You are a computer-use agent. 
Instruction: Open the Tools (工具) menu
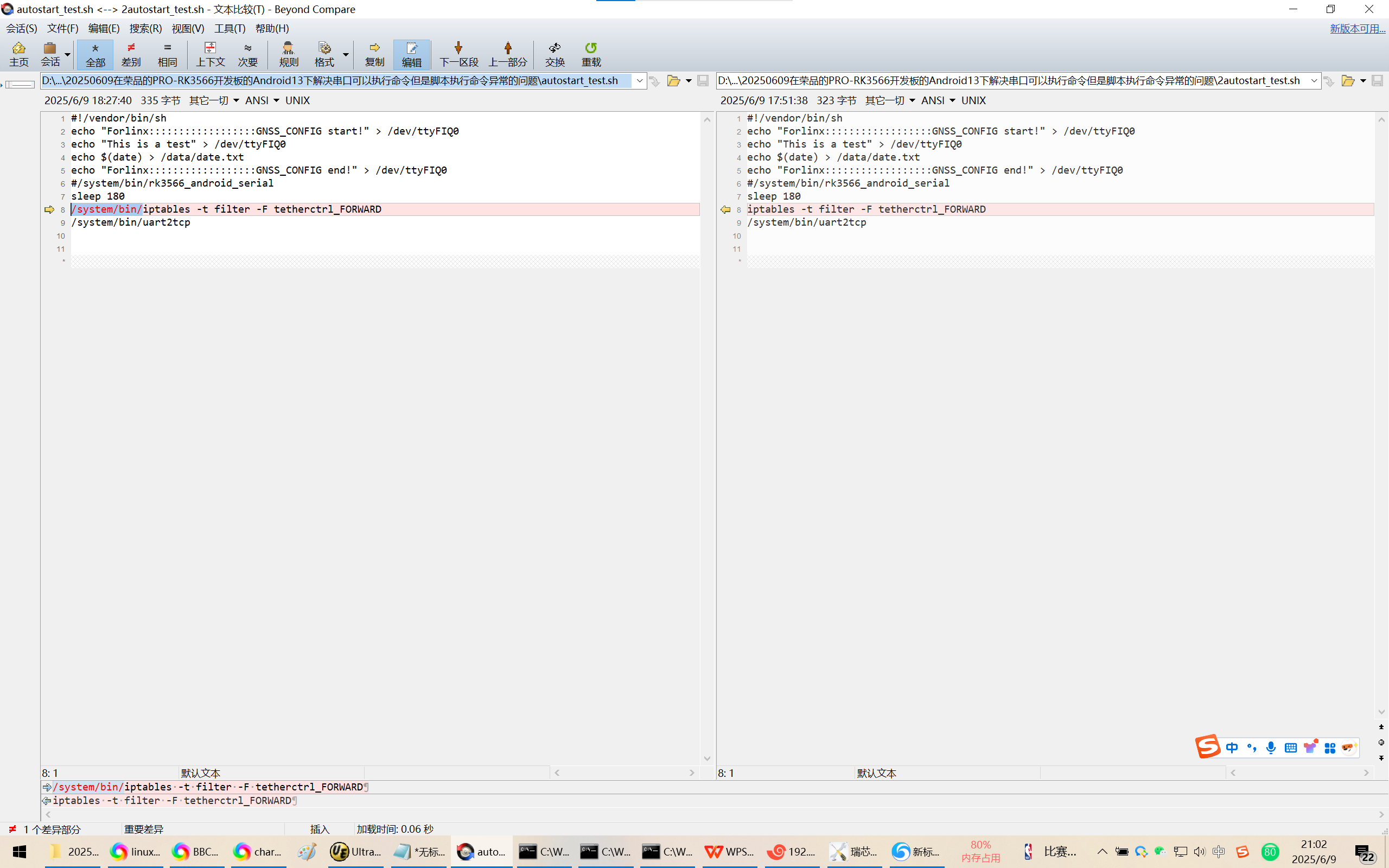230,28
